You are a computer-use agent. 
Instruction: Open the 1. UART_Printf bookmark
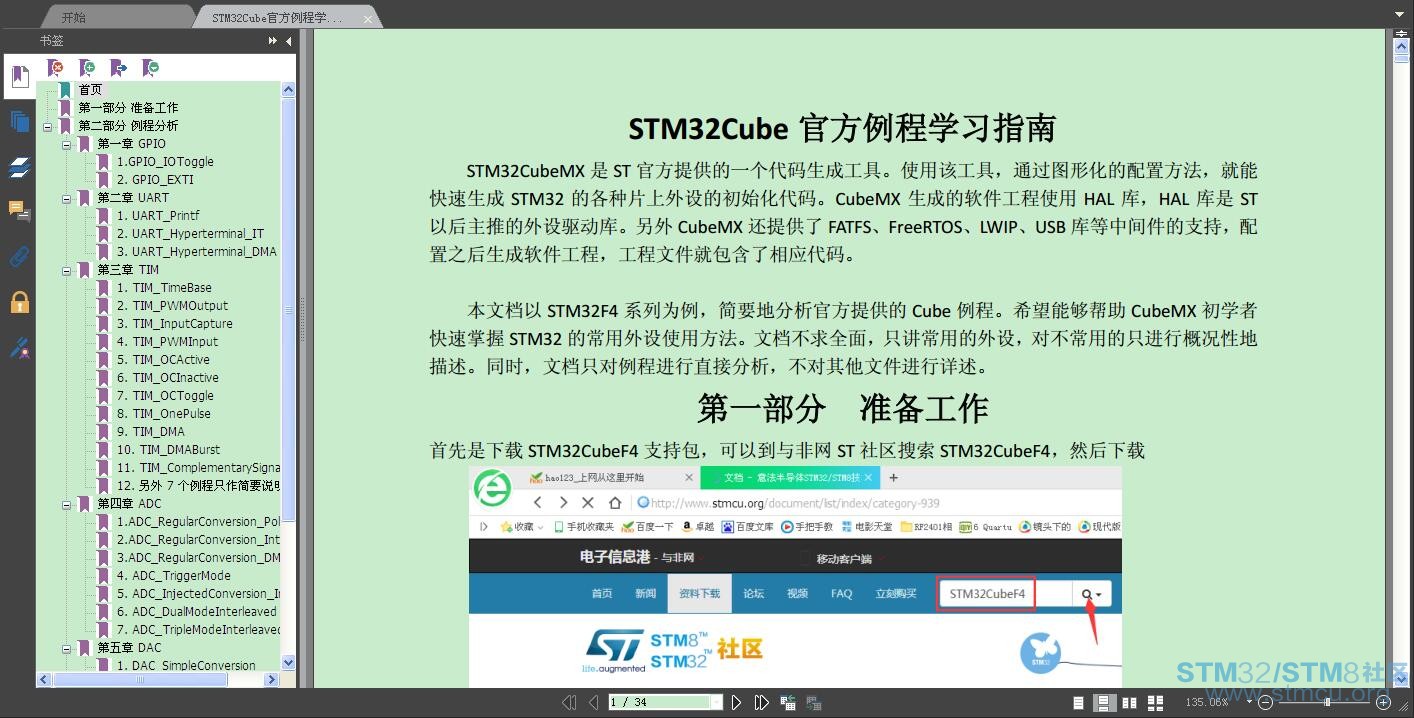tap(158, 216)
